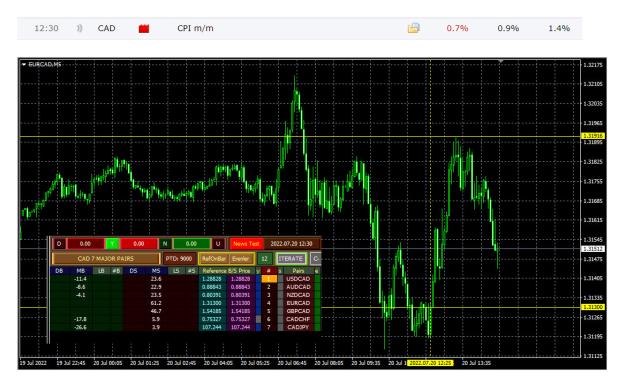Click the DS column header
The image size is (625, 388).
pos(133,271)
